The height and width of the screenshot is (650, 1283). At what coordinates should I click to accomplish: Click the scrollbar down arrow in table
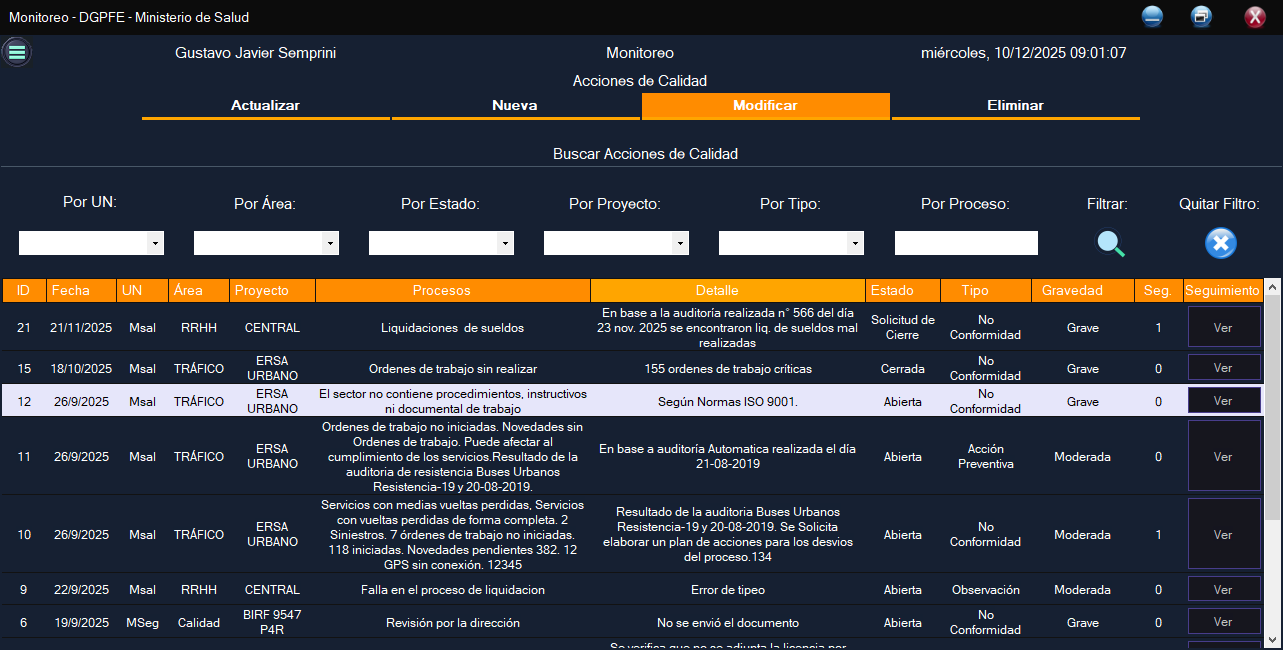point(1273,639)
